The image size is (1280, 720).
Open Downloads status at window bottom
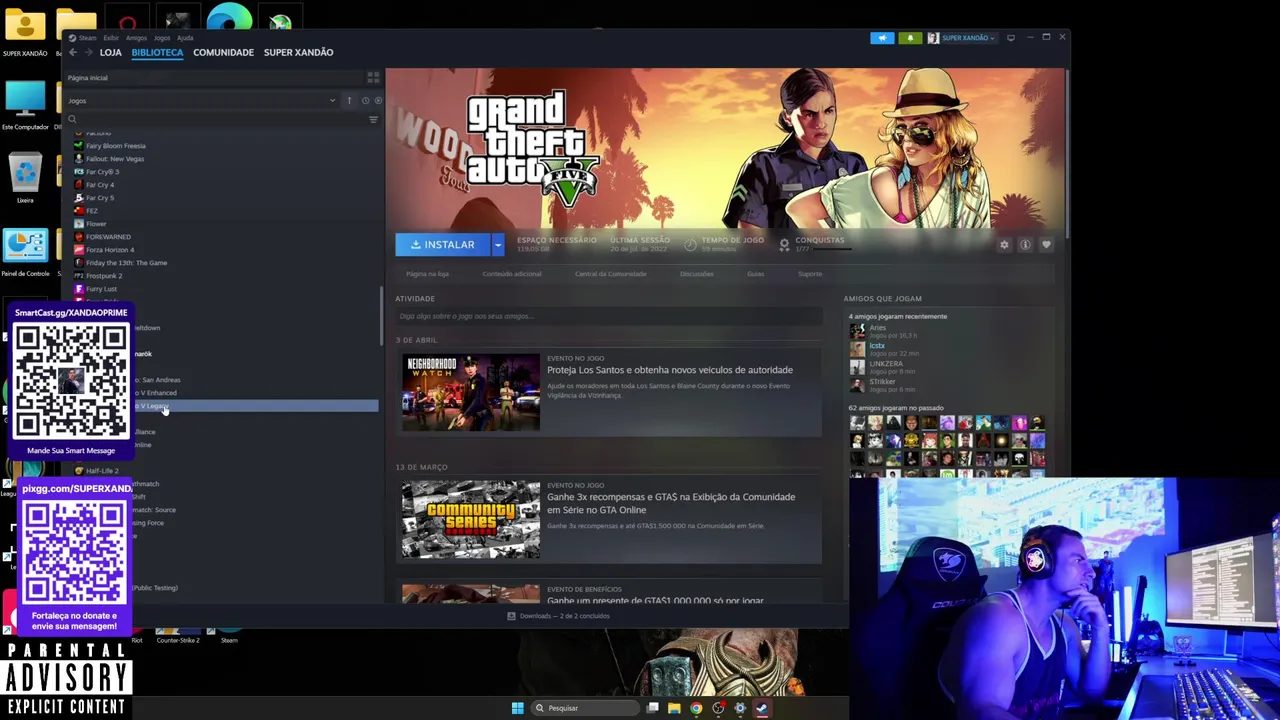558,616
